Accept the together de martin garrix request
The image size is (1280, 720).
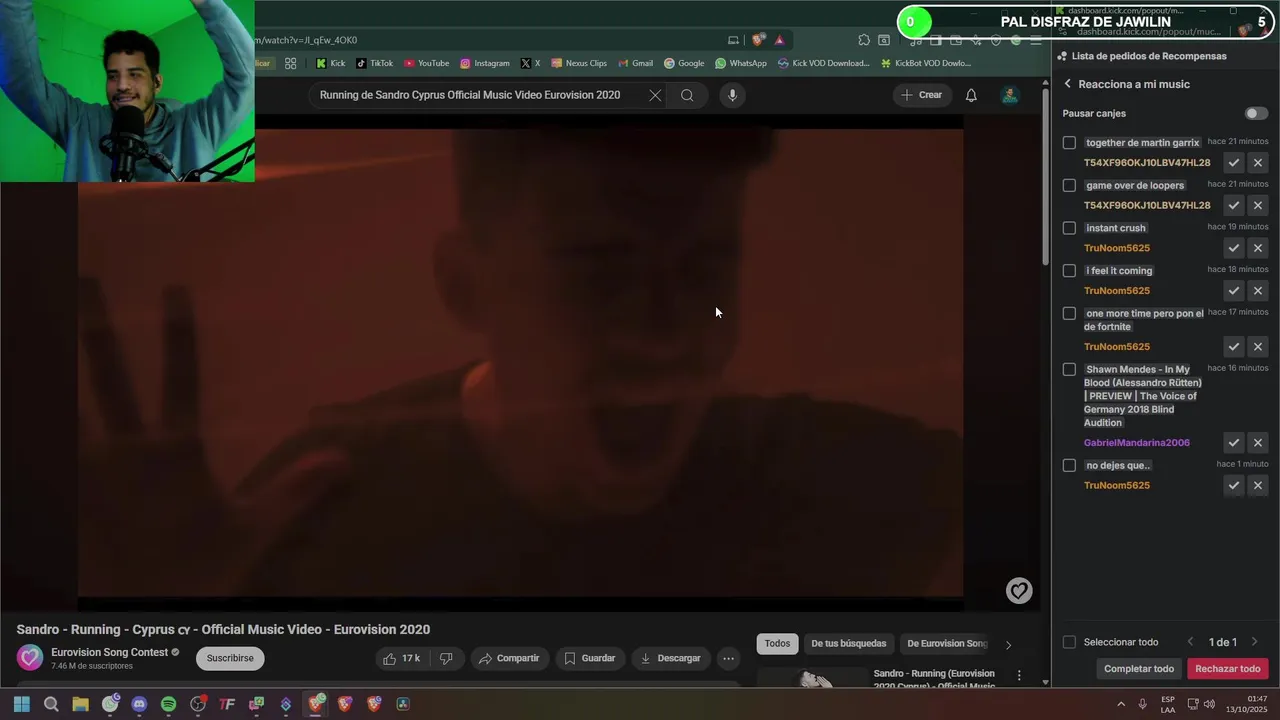click(x=1234, y=163)
